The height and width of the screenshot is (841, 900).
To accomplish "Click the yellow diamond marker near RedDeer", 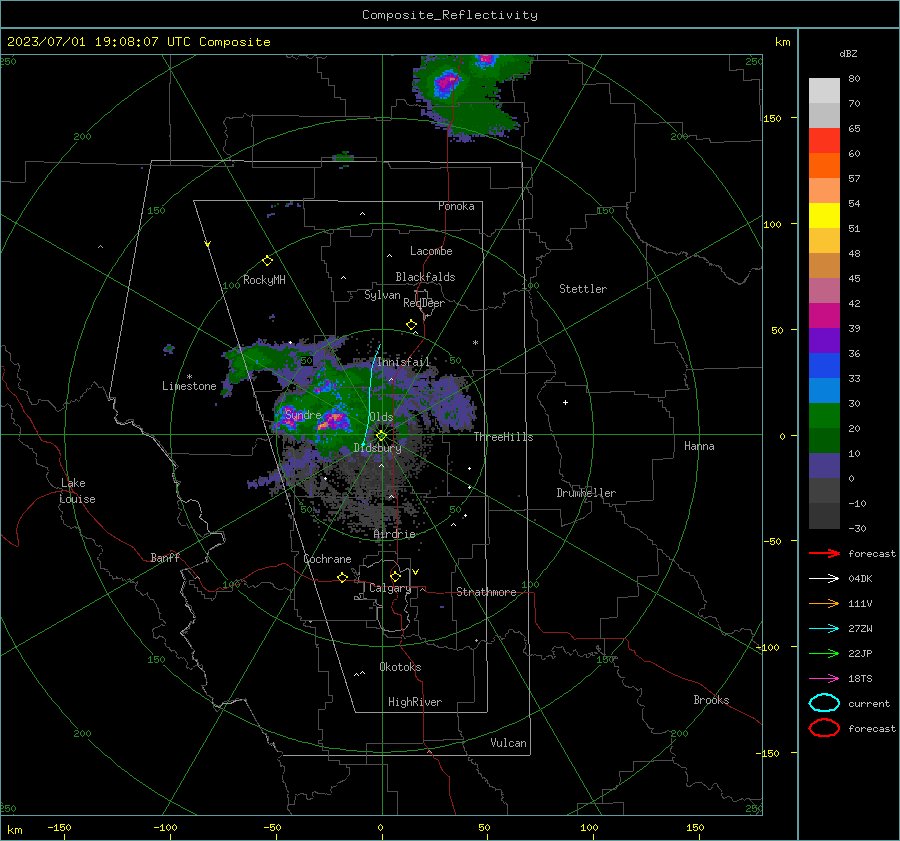I will click(411, 324).
